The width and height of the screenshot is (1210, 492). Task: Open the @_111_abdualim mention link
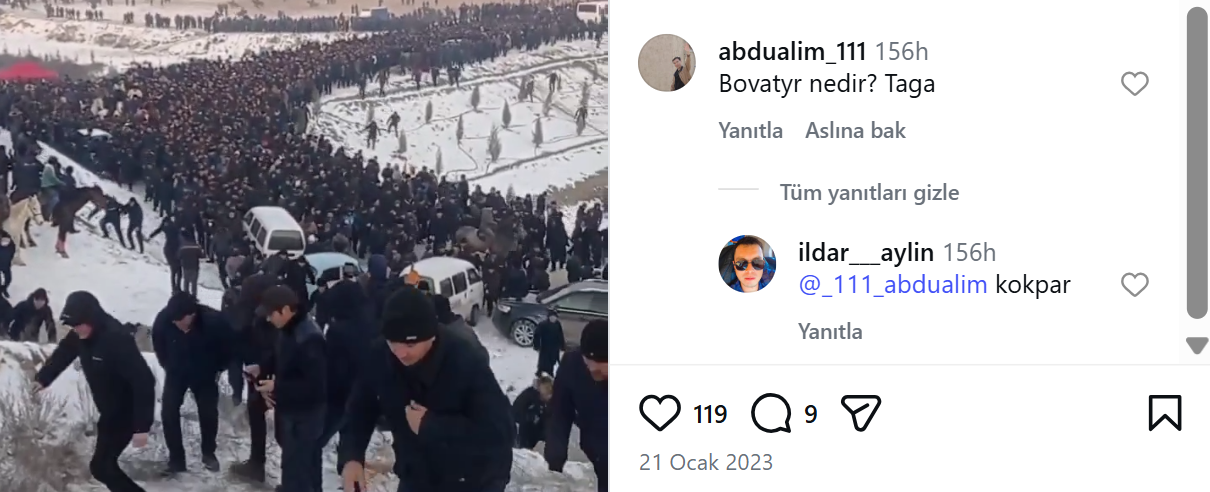(x=893, y=285)
